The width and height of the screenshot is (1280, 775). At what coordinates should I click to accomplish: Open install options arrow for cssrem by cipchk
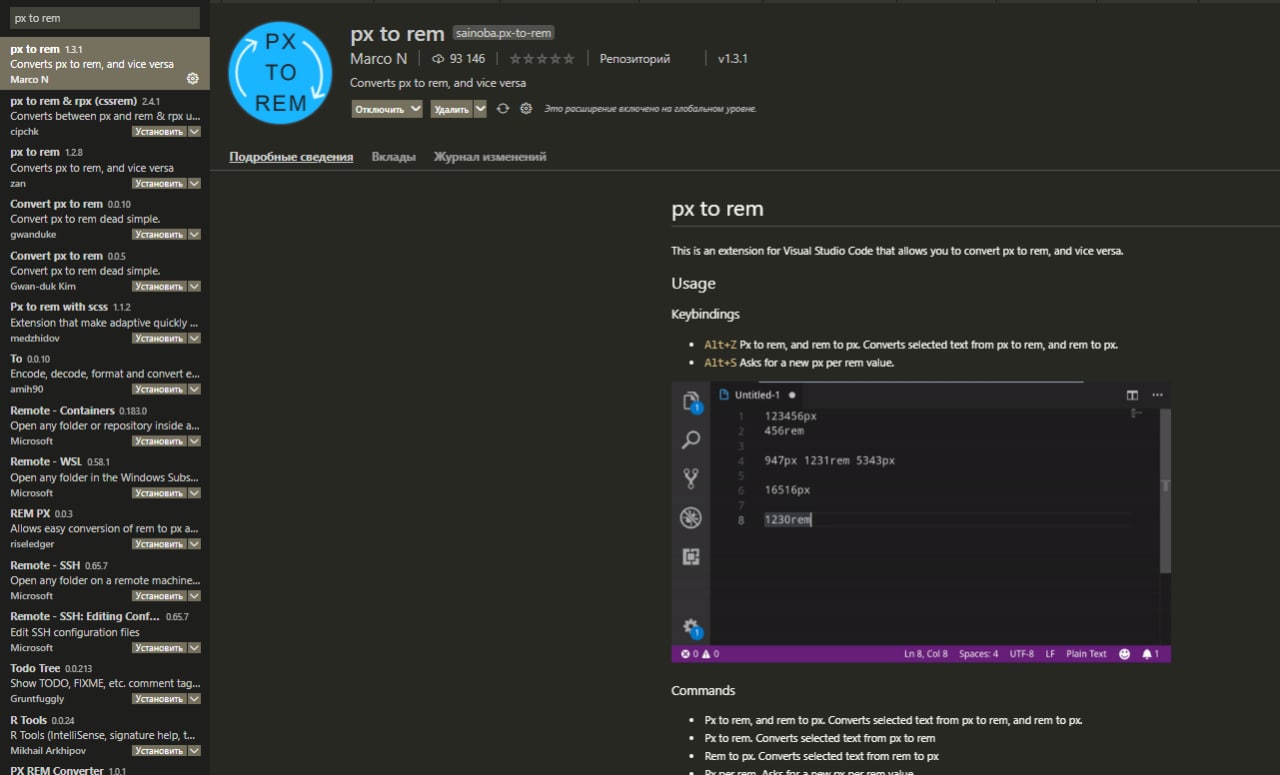click(x=194, y=131)
